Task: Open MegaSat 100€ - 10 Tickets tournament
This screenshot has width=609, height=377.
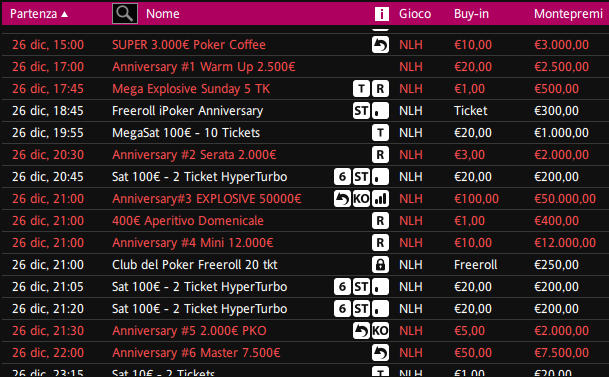Action: tap(186, 133)
